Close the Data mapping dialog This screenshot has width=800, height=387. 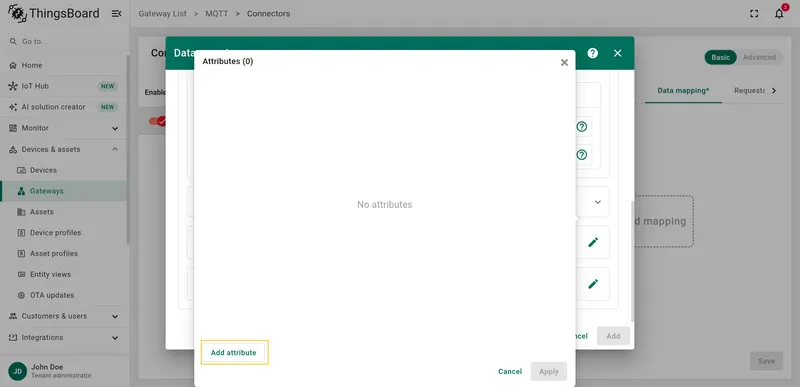click(618, 53)
